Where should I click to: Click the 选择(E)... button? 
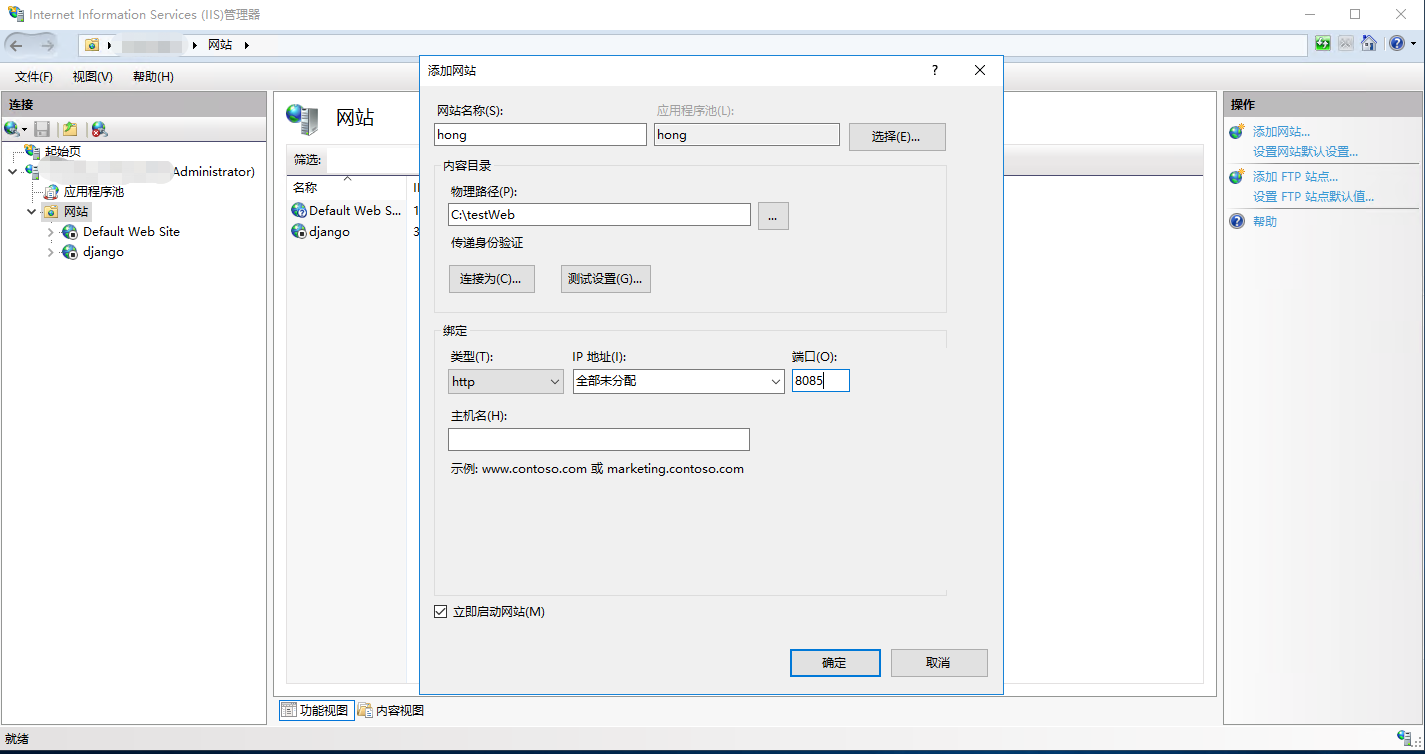pos(897,137)
